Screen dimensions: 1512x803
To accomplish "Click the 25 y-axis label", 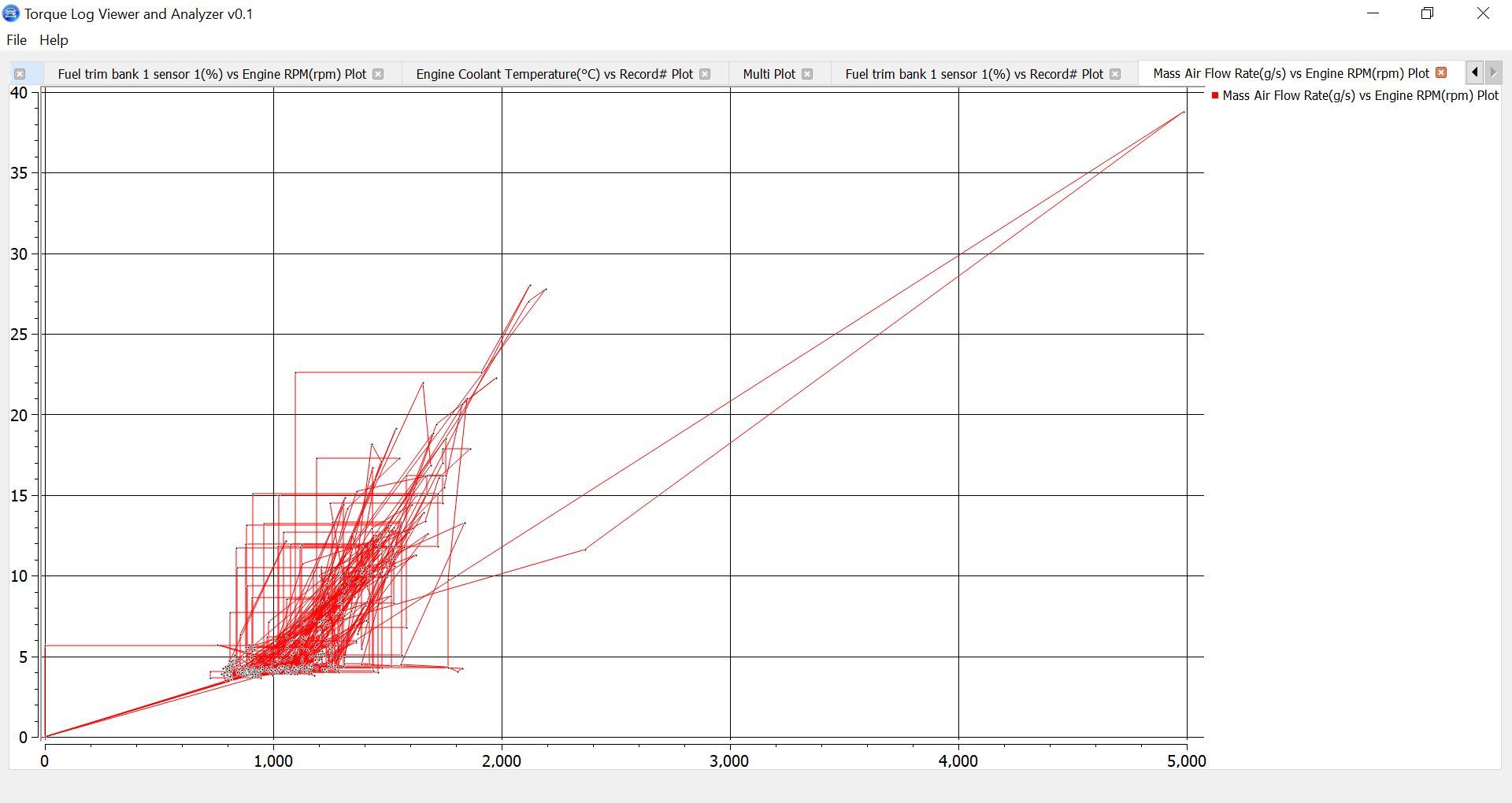I will (x=19, y=335).
